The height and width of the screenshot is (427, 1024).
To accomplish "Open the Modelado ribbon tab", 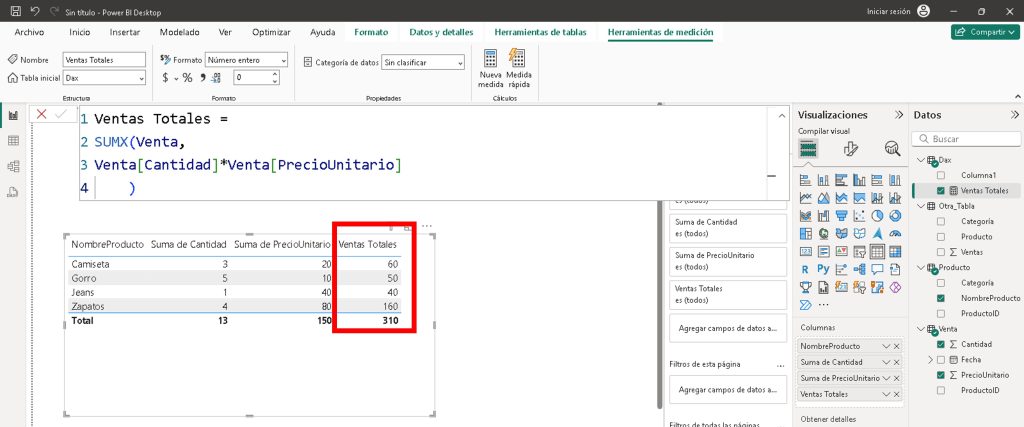I will click(x=179, y=32).
